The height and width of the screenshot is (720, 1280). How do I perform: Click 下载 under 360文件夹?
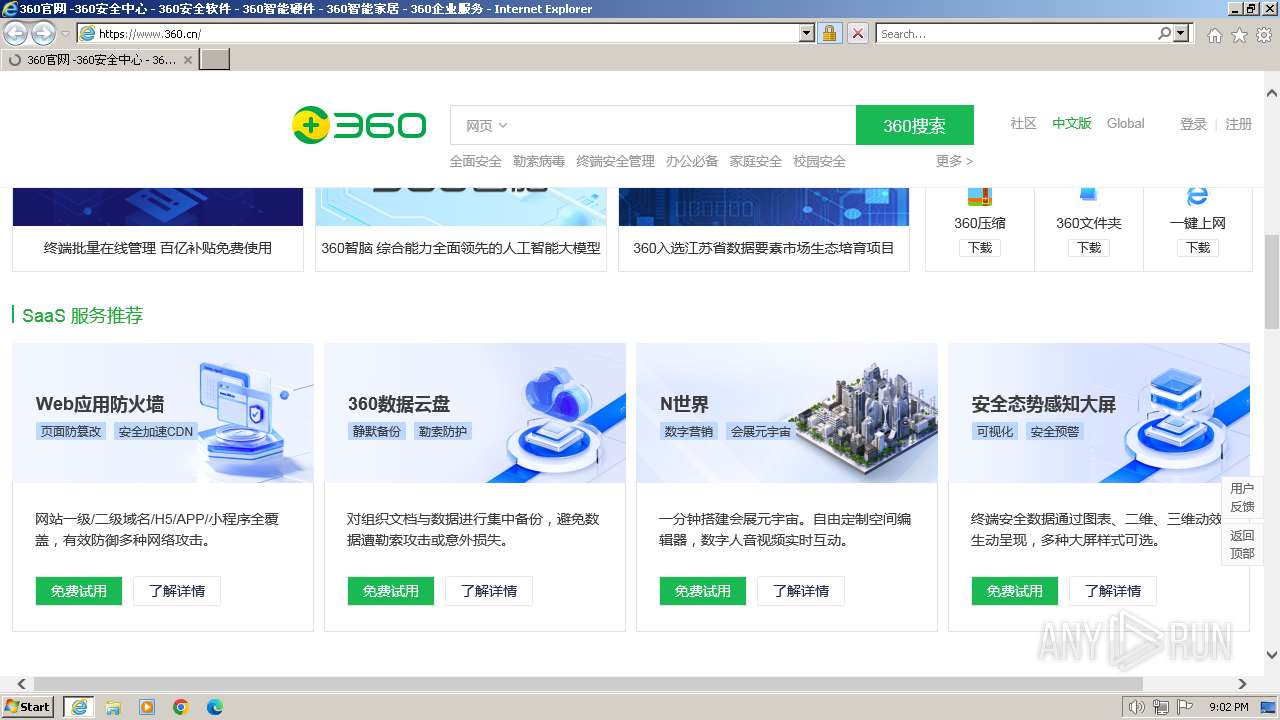(x=1088, y=247)
